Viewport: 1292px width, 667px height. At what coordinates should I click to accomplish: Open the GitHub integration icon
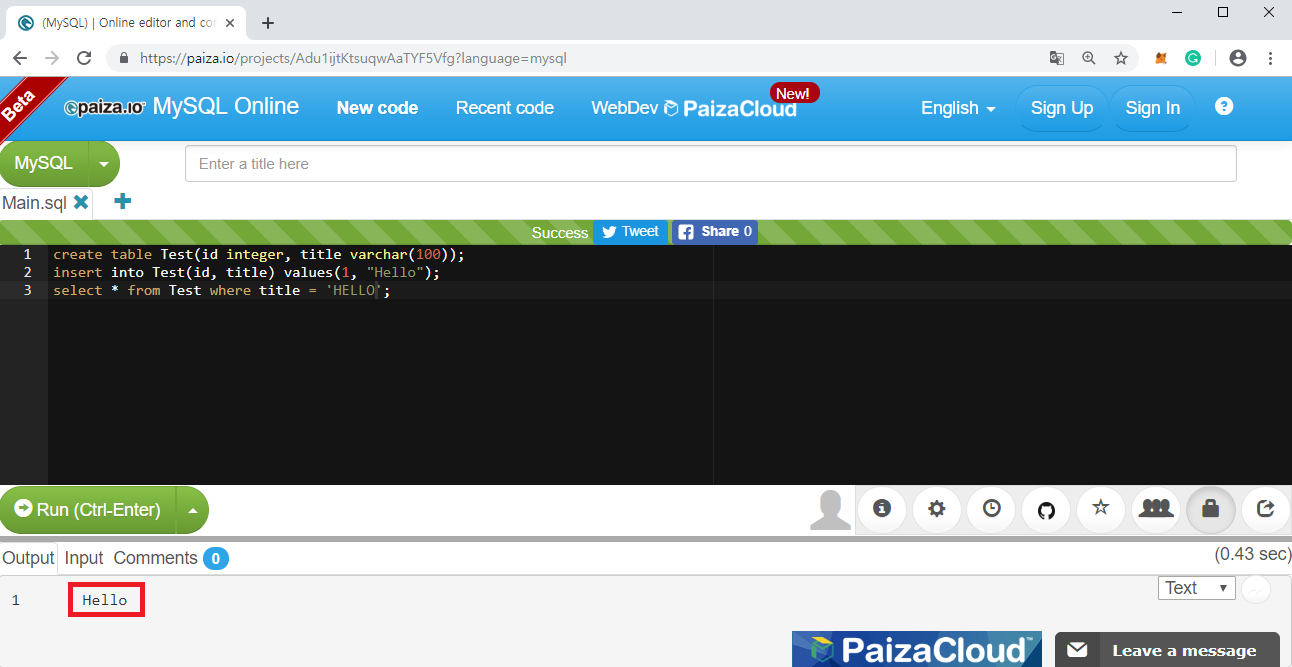1046,509
